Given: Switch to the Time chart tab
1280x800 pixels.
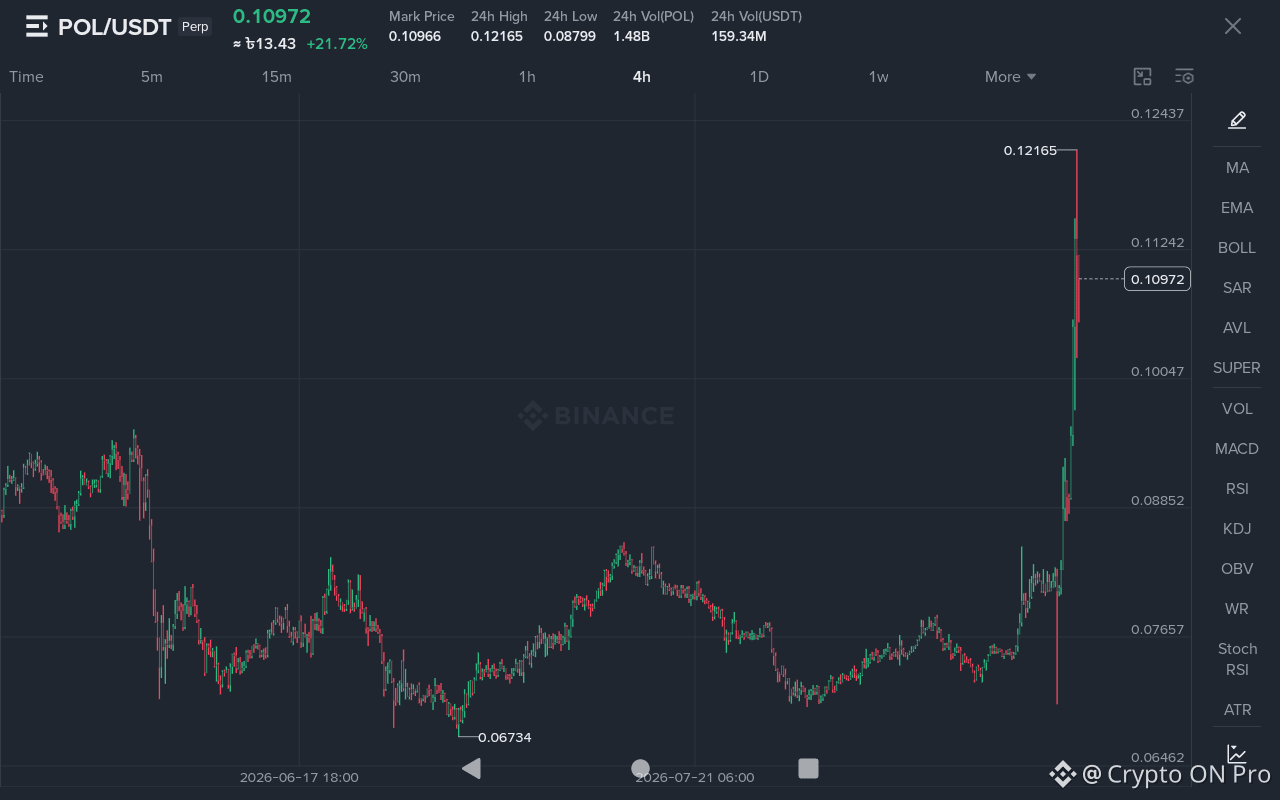Looking at the screenshot, I should click(26, 77).
